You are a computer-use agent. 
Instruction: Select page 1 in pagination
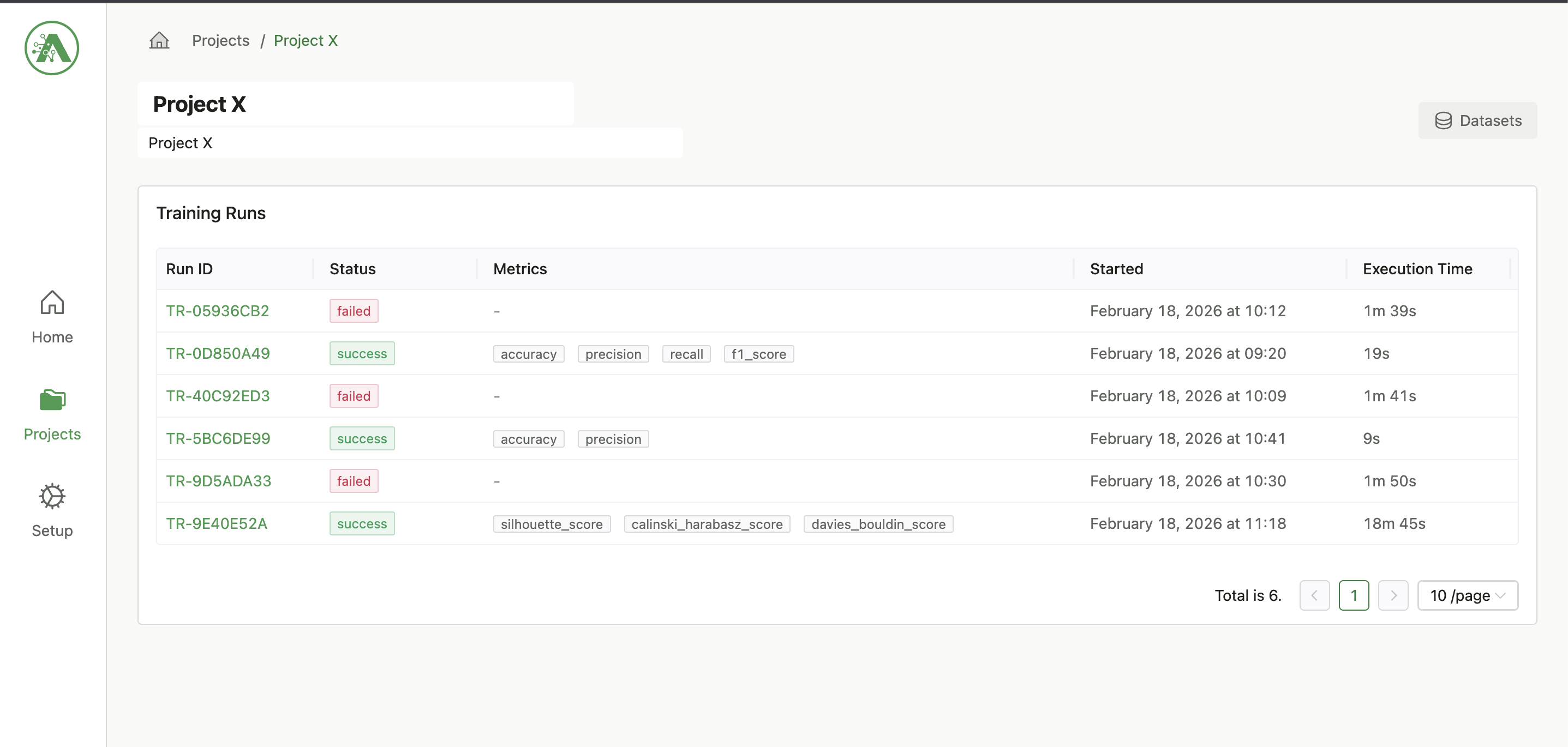[x=1354, y=595]
